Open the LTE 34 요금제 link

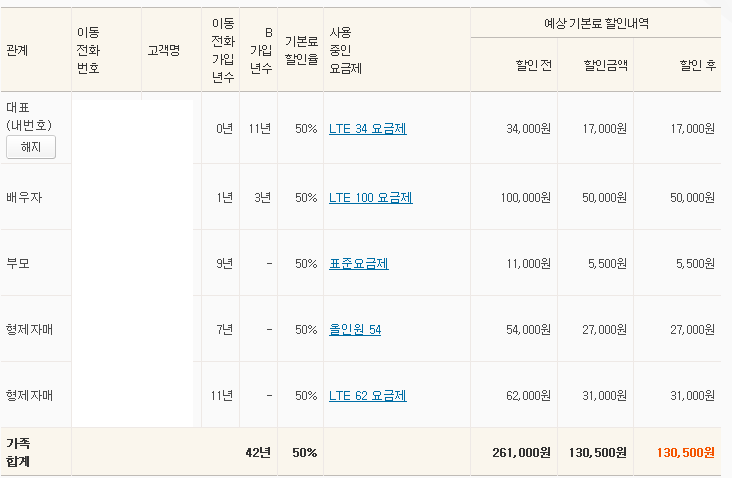(x=368, y=128)
